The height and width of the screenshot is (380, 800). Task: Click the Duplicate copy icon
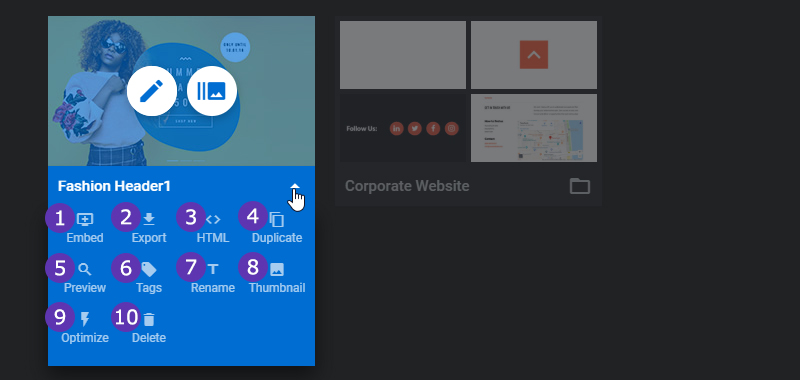pos(277,219)
